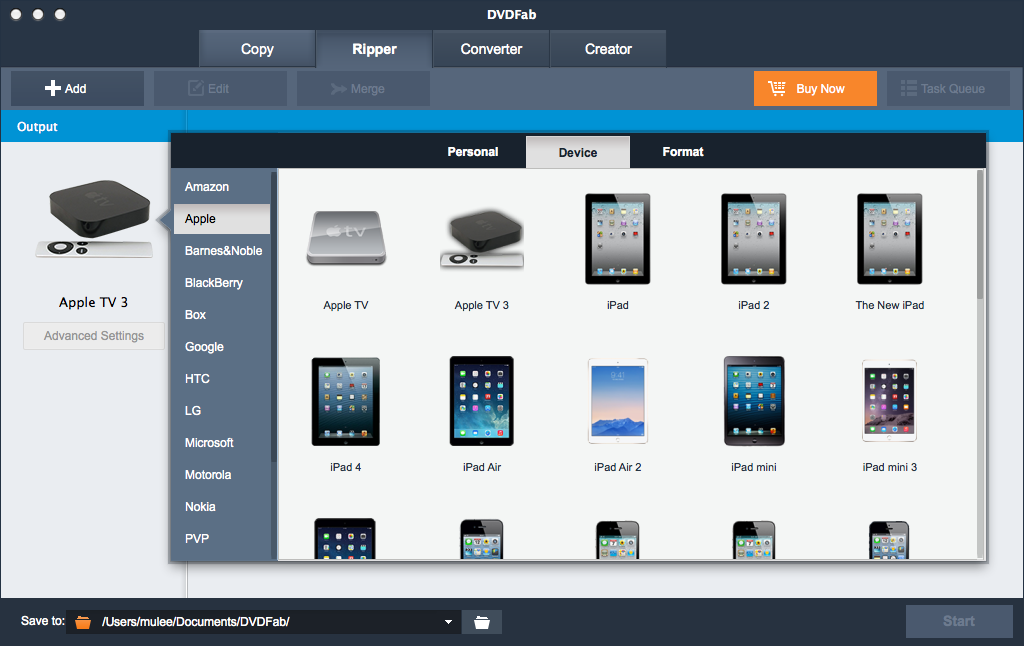Image resolution: width=1024 pixels, height=646 pixels.
Task: Select the iPad 4 device icon
Action: [345, 400]
